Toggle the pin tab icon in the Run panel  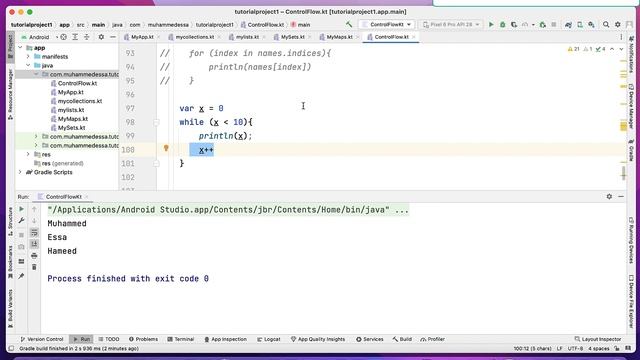(21, 276)
